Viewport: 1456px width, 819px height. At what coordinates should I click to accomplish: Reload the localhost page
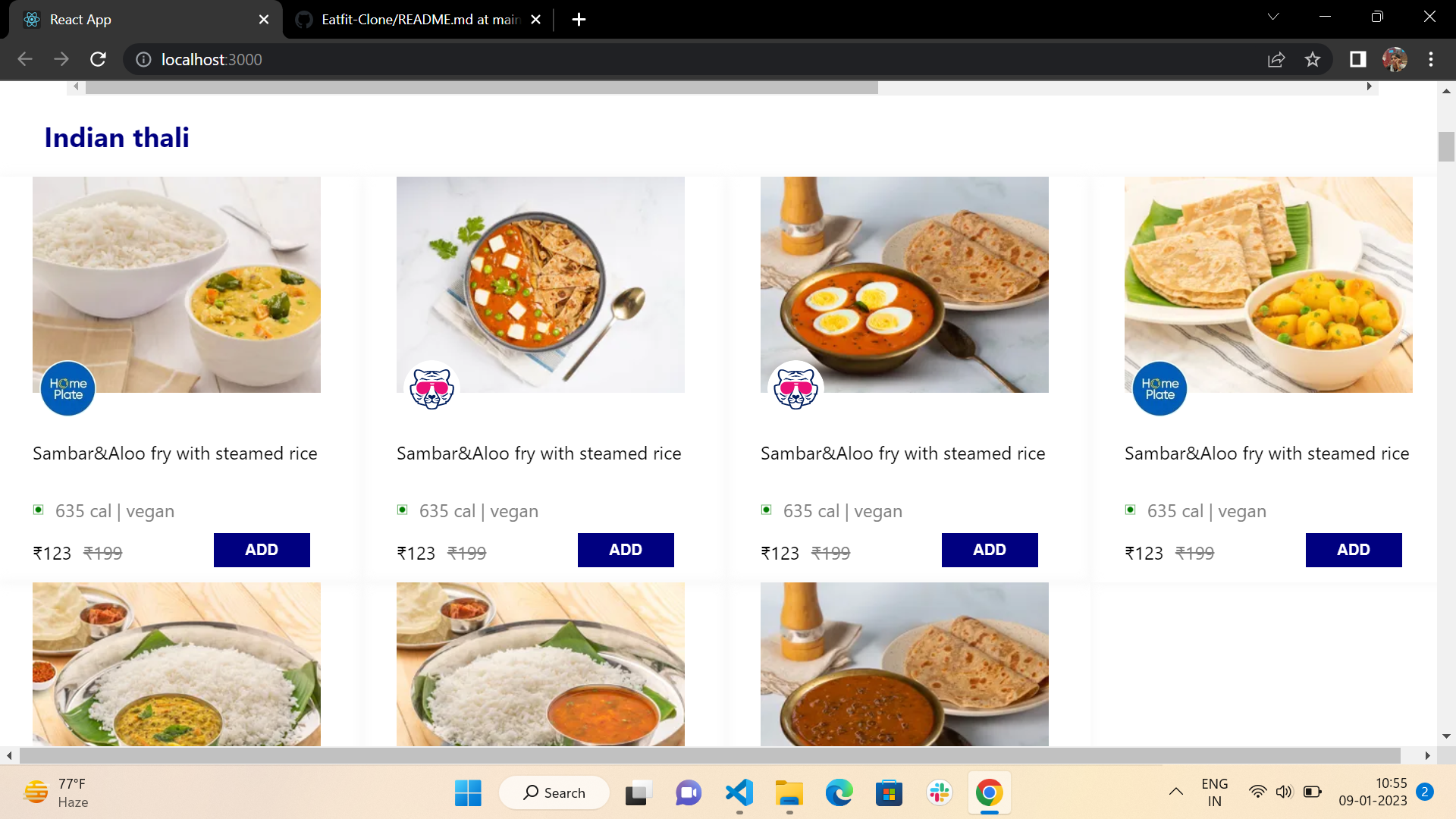coord(98,59)
